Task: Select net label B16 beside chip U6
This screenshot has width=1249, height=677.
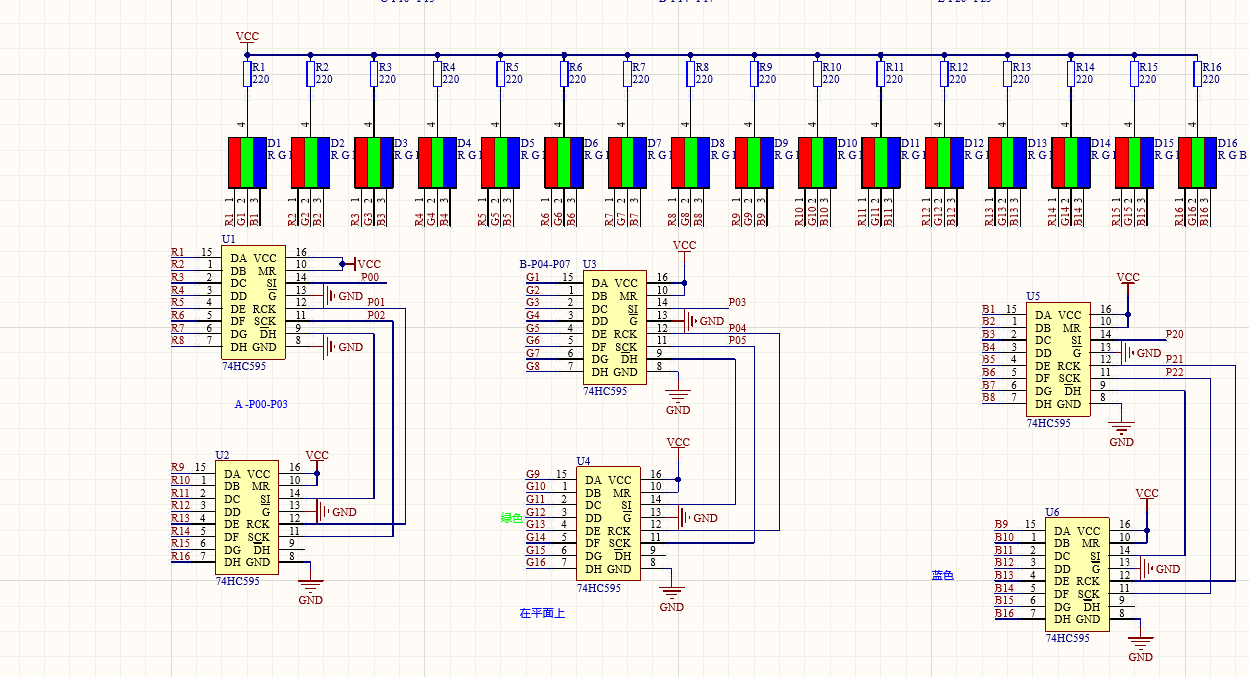Action: pos(1005,613)
